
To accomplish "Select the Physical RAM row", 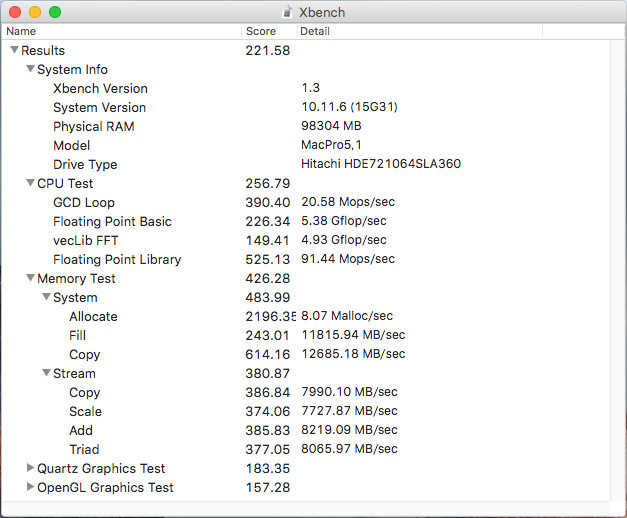I will click(93, 126).
